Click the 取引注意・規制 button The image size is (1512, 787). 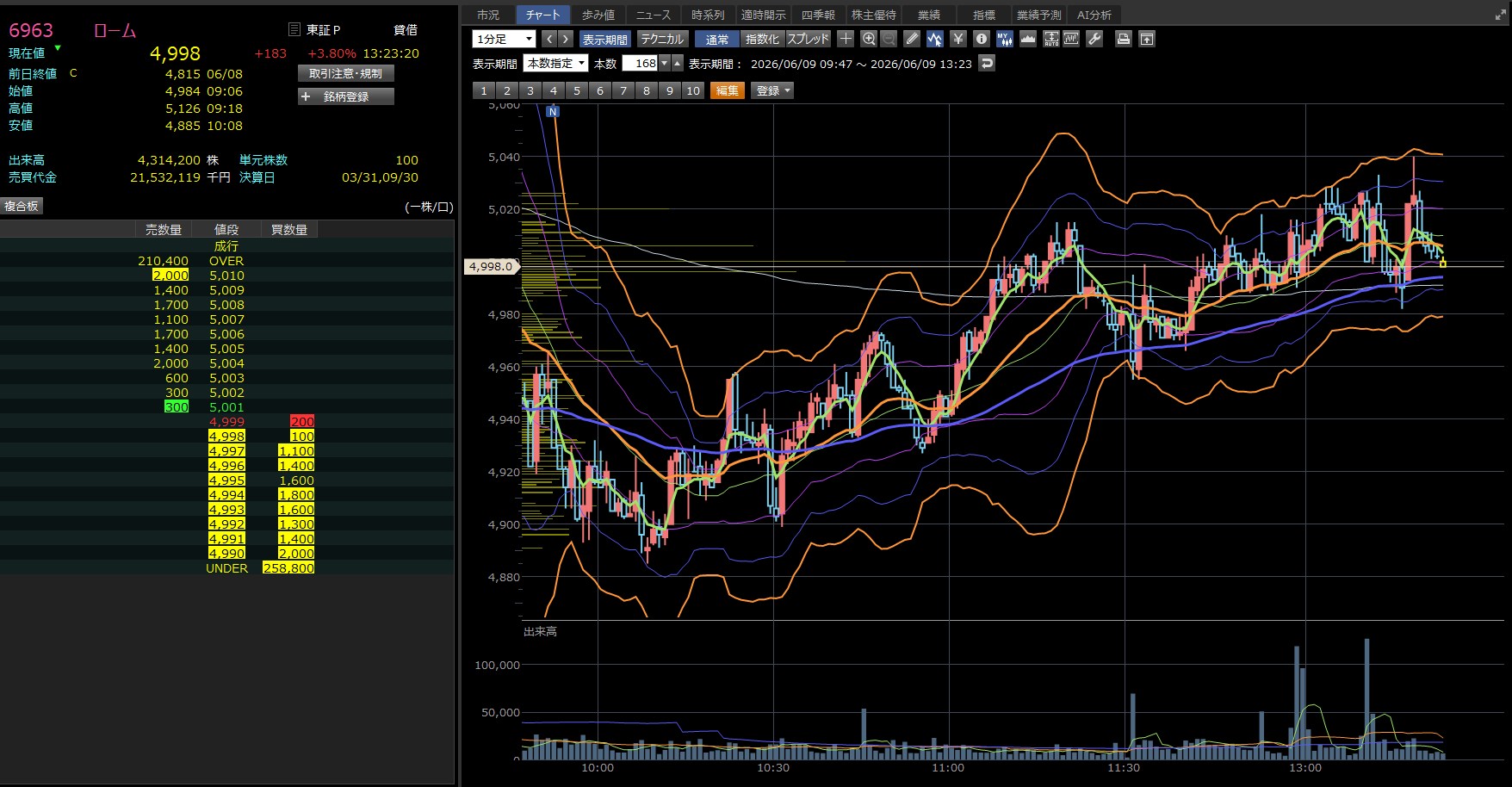coord(346,73)
